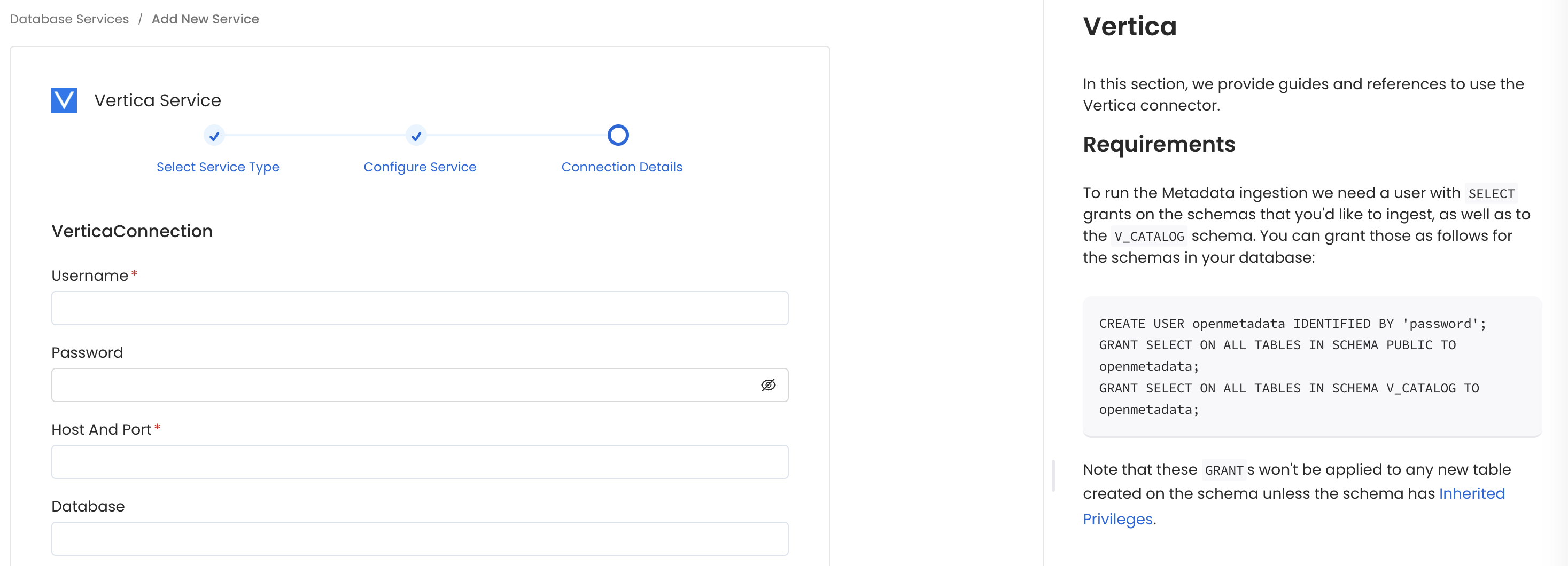Select the Configure Service step label
The width and height of the screenshot is (1568, 566).
pyautogui.click(x=420, y=167)
